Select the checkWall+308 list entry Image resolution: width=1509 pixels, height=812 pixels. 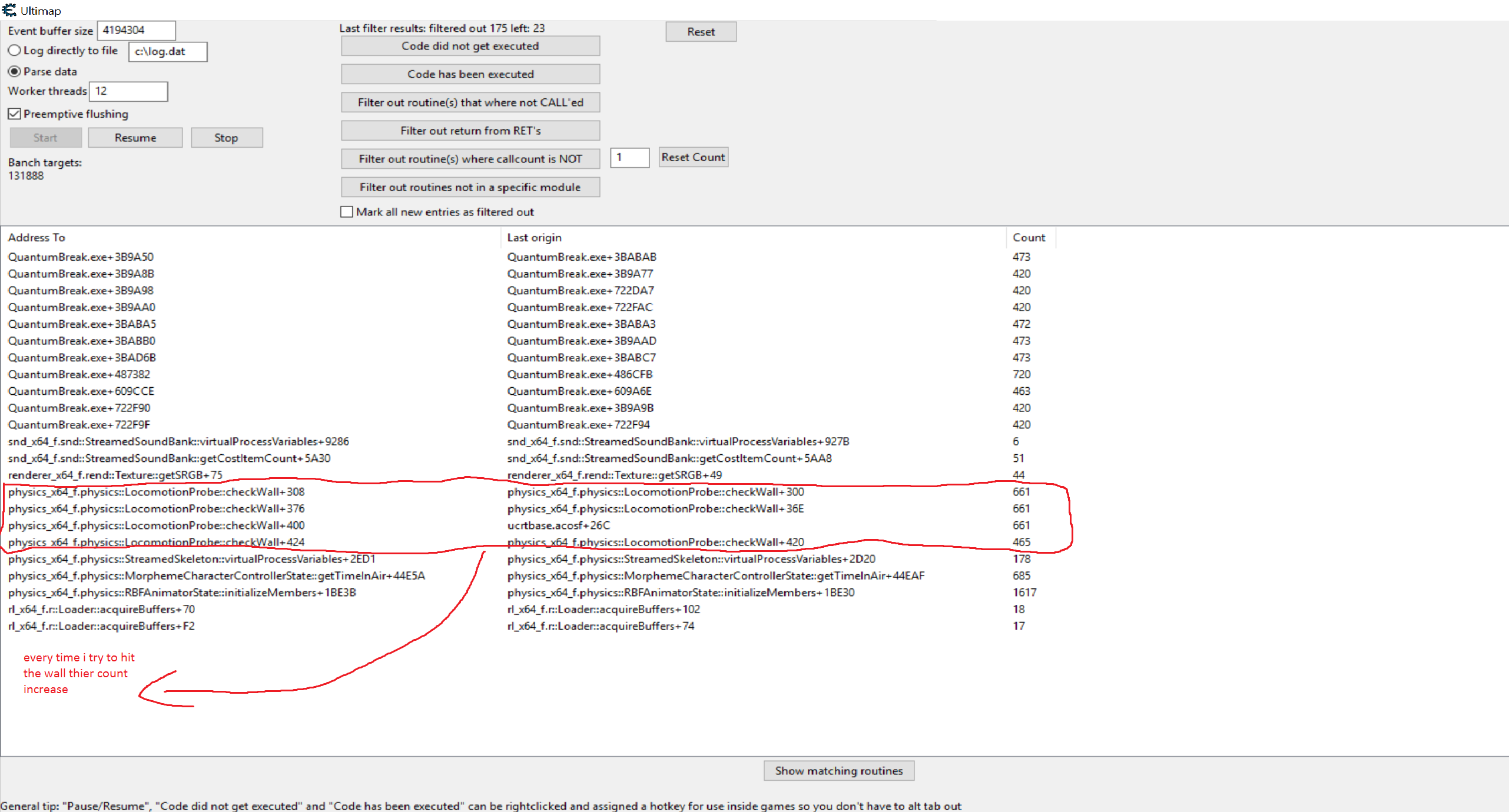pos(157,492)
